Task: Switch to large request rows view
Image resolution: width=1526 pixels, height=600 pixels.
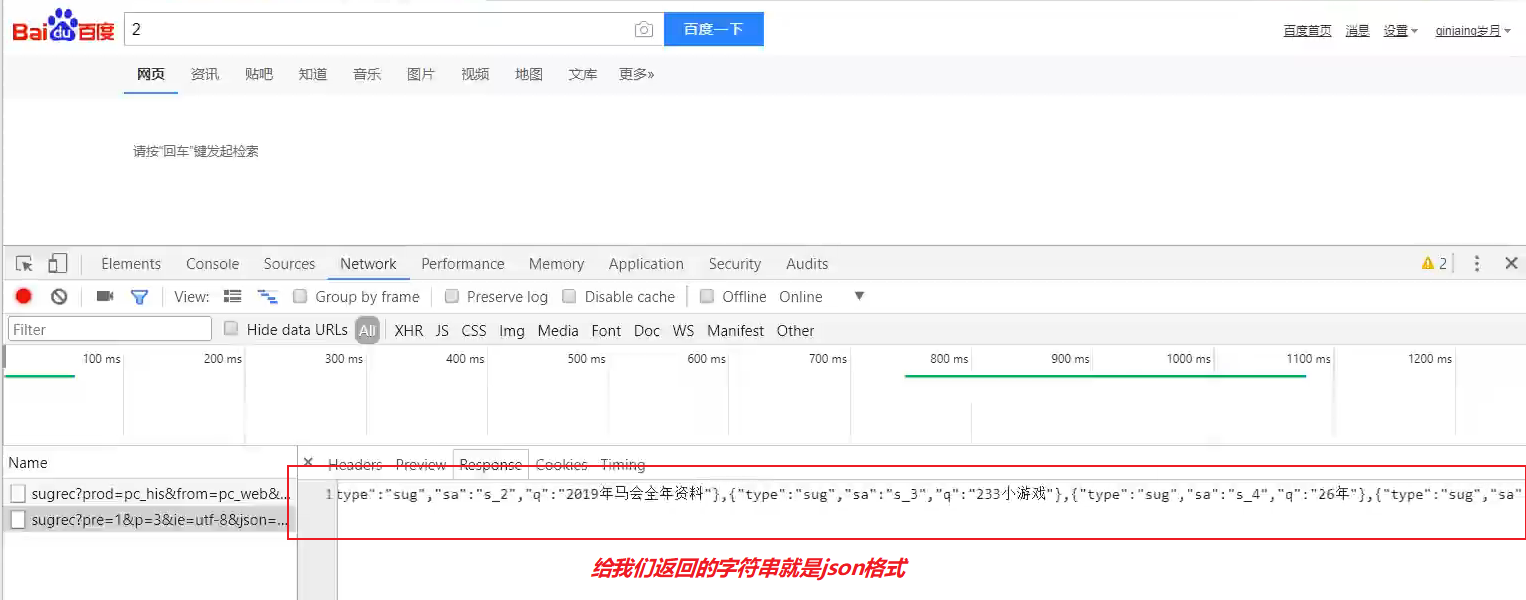Action: click(x=233, y=296)
